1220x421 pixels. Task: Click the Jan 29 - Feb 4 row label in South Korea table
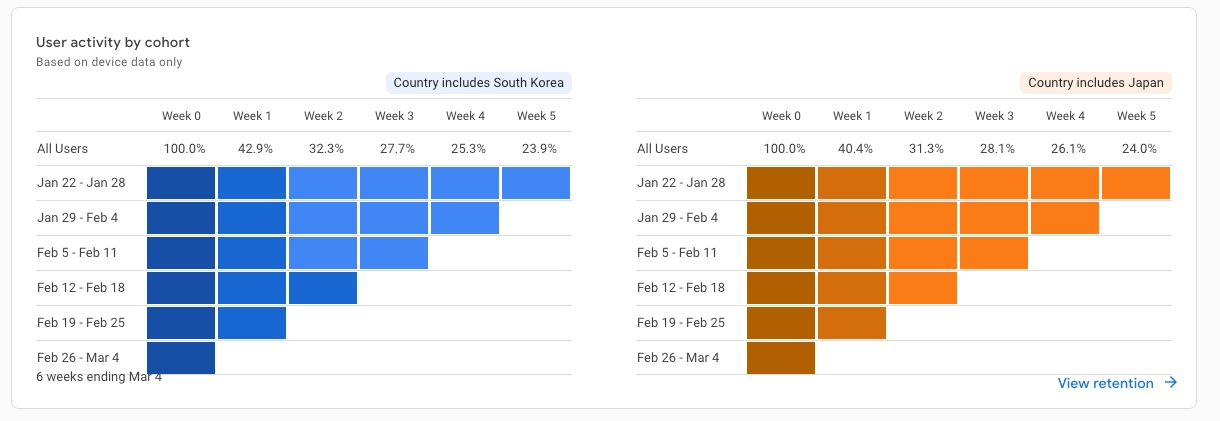pos(76,218)
